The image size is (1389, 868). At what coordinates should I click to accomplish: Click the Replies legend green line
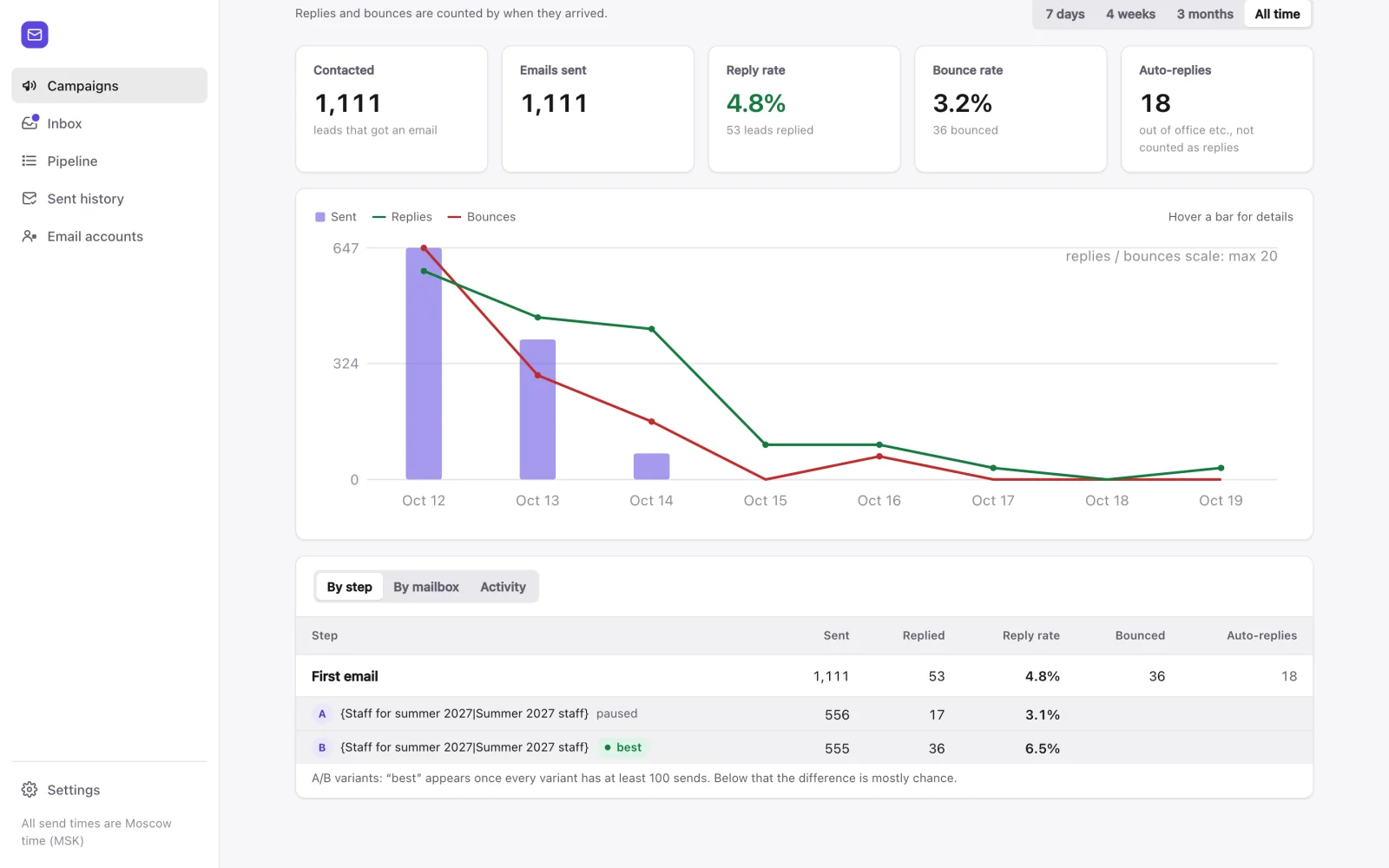[x=379, y=217]
